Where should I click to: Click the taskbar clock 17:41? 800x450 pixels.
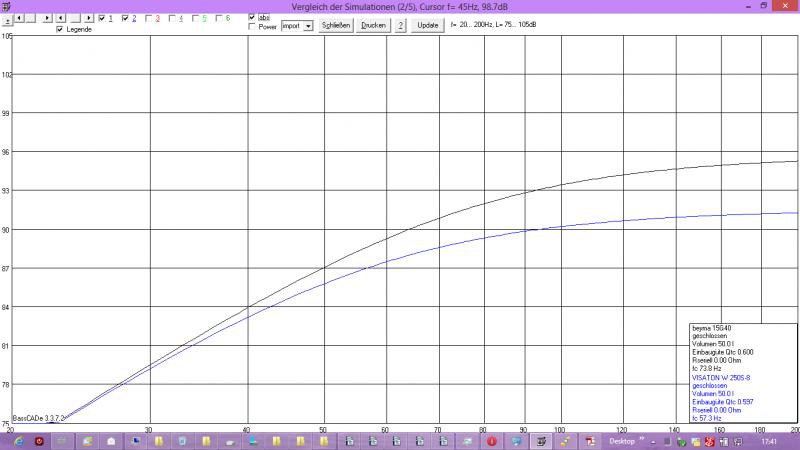769,441
